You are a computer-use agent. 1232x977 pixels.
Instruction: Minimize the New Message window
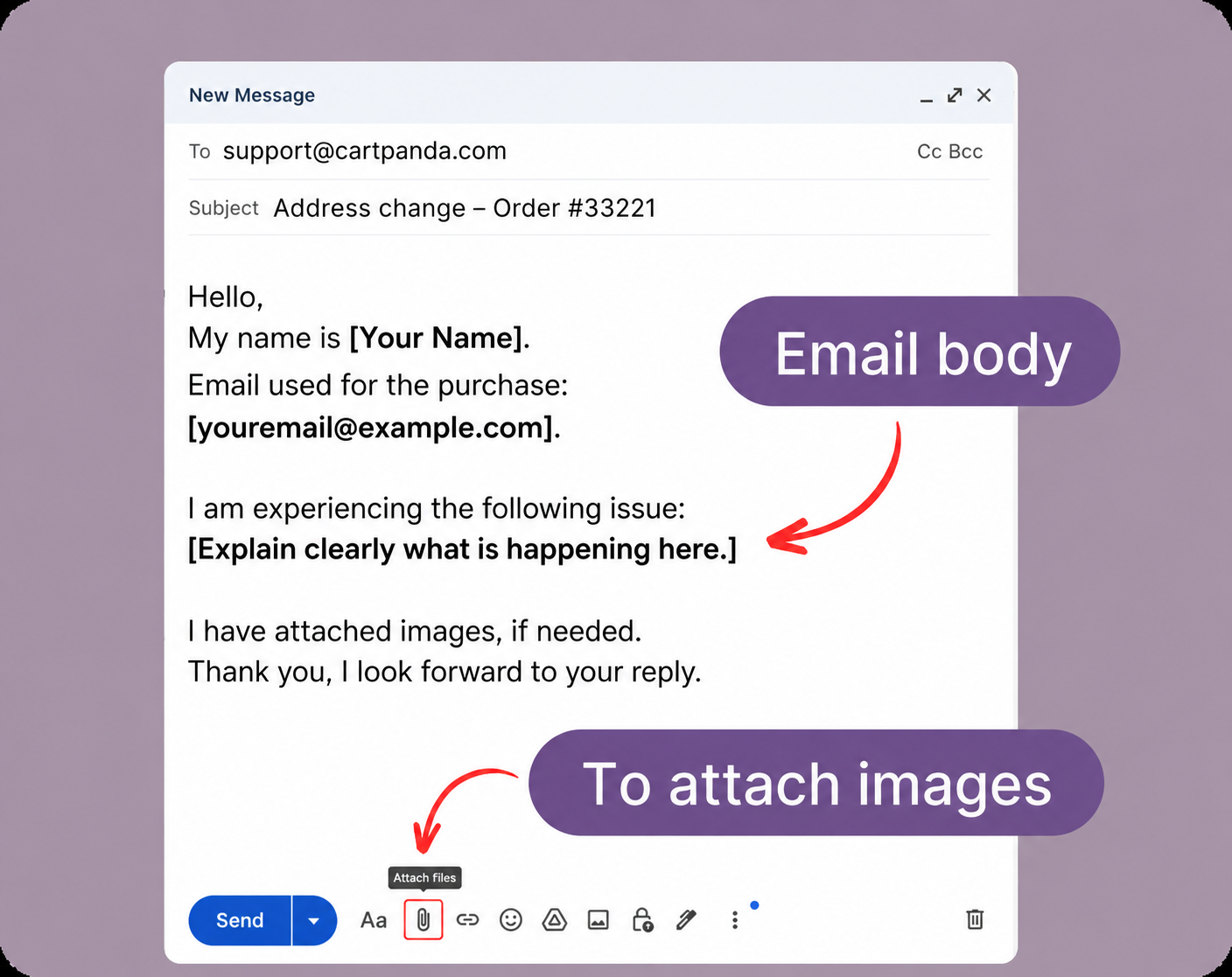(927, 99)
